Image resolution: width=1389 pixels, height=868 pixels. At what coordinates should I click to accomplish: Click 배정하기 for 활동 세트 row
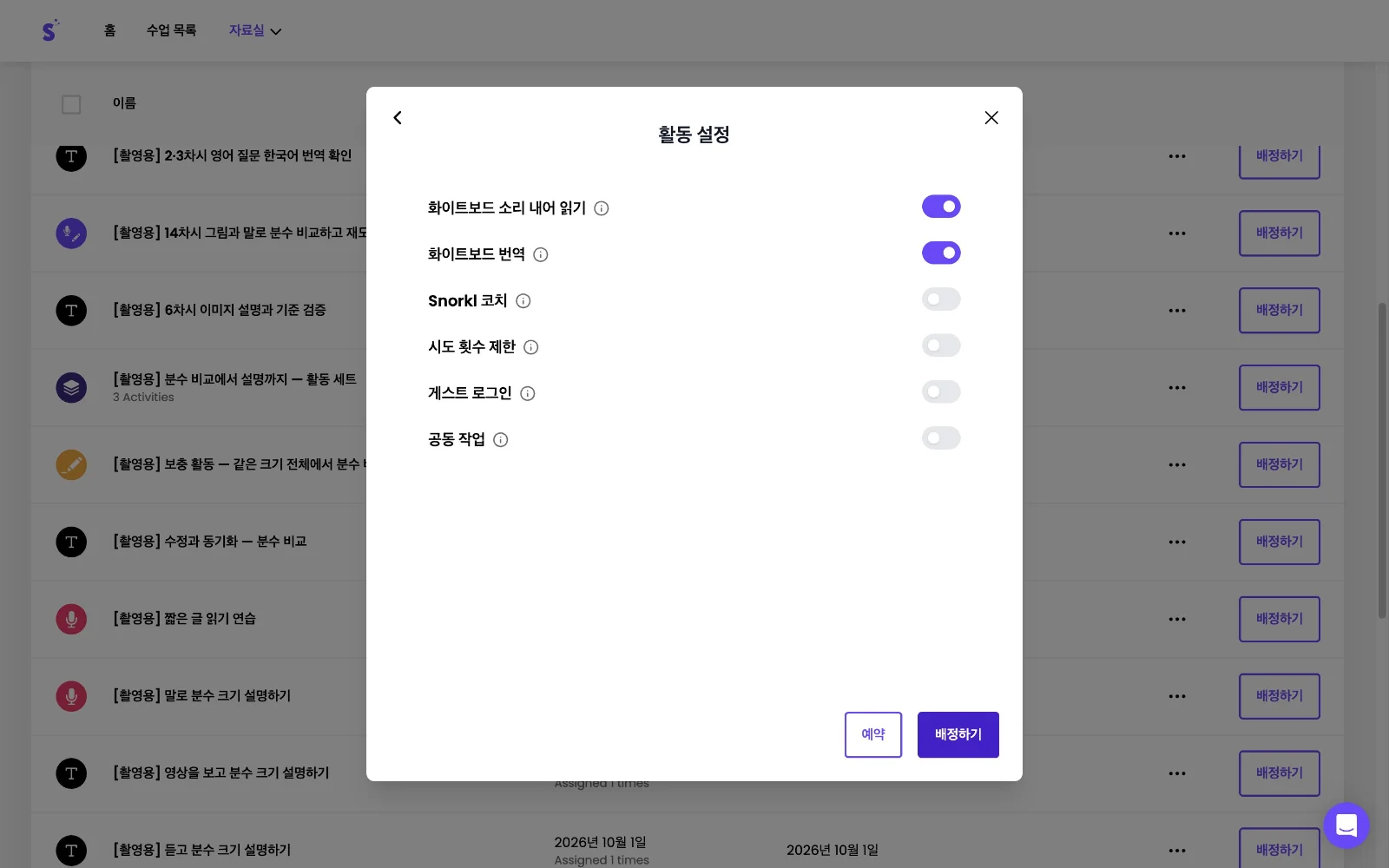pos(1280,388)
